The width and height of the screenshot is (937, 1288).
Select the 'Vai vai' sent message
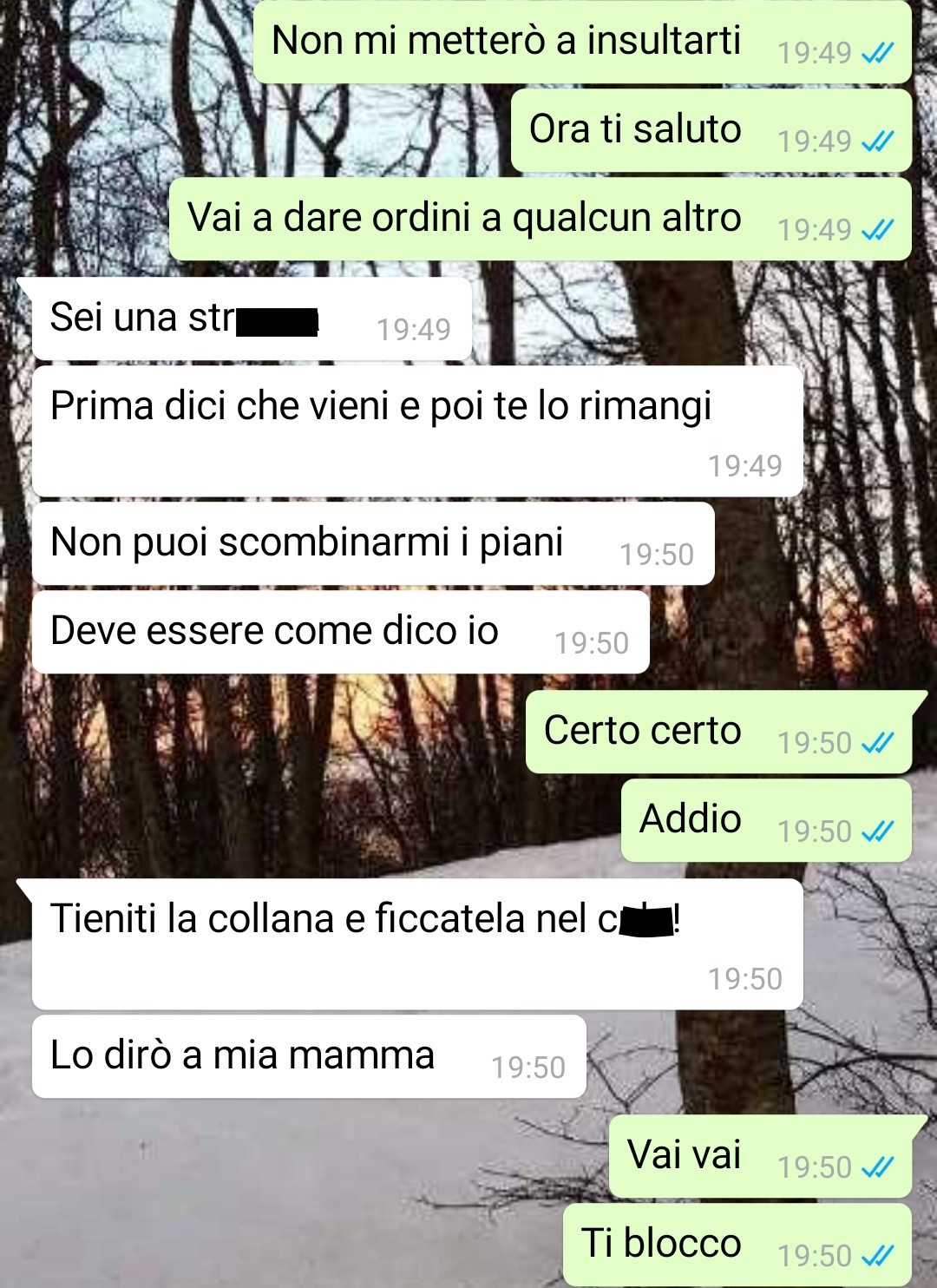(x=760, y=1156)
